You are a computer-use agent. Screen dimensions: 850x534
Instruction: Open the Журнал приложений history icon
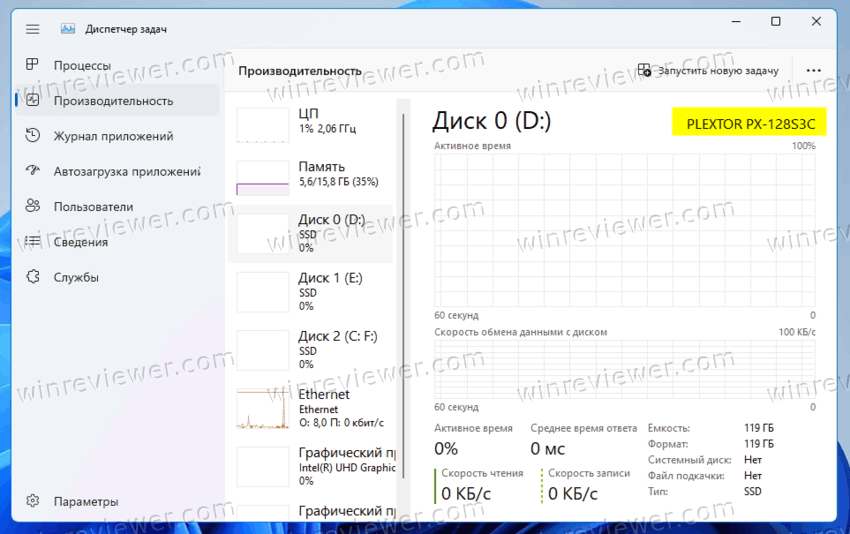pyautogui.click(x=33, y=136)
